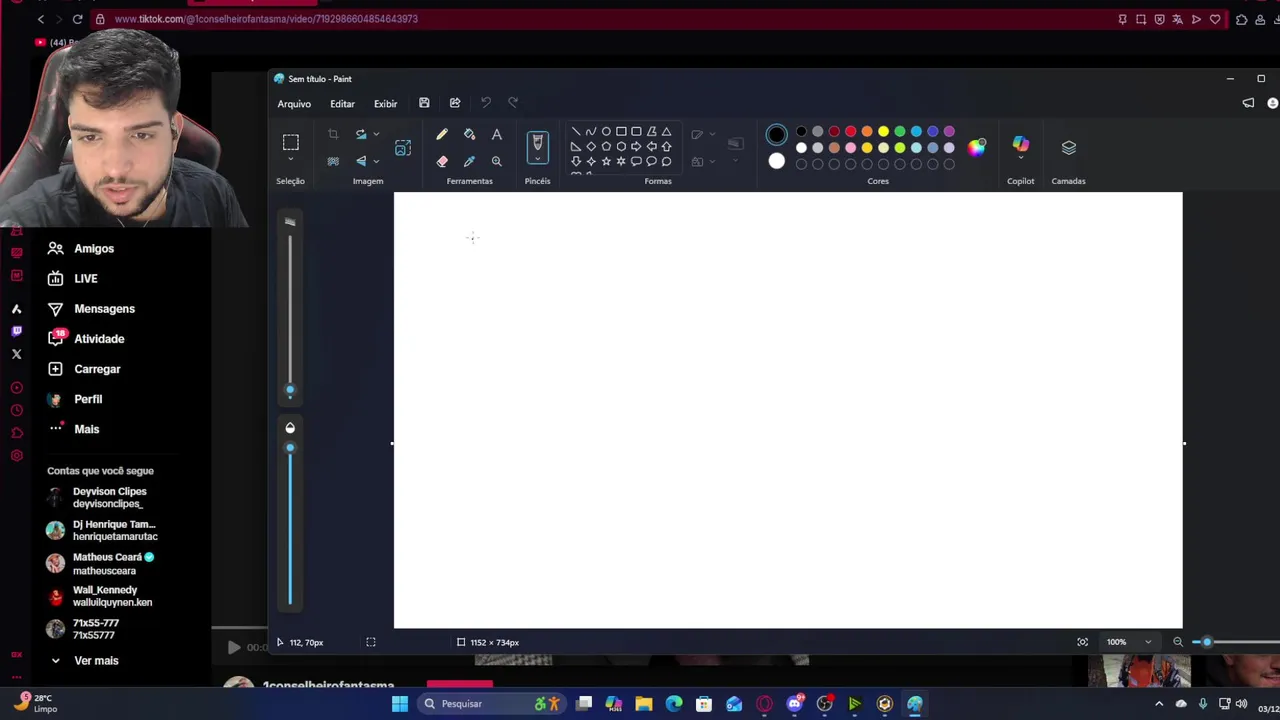Click the Share icon in Paint
The width and height of the screenshot is (1280, 720).
tap(455, 103)
